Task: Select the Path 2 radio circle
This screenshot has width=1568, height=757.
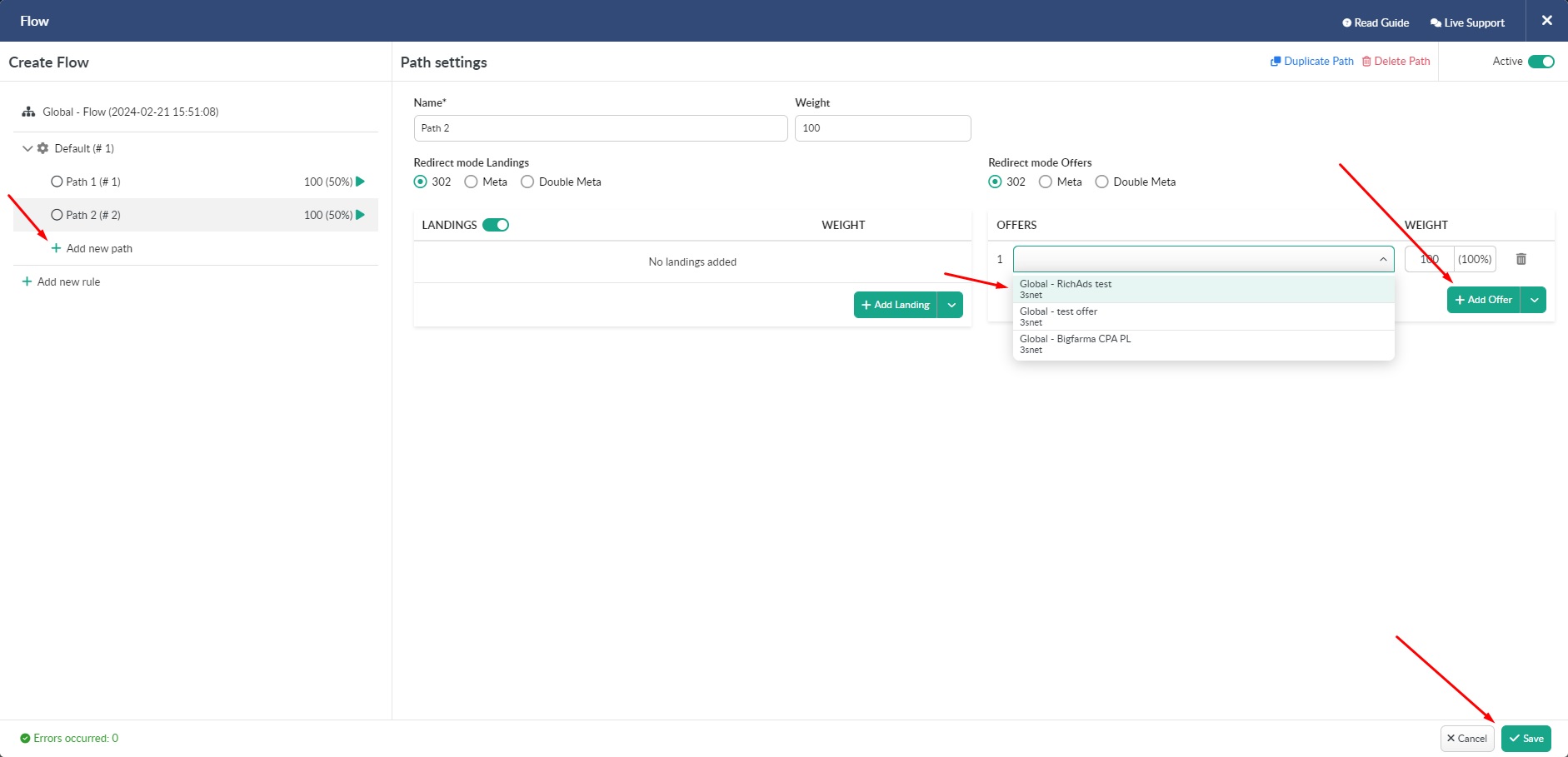Action: 57,215
